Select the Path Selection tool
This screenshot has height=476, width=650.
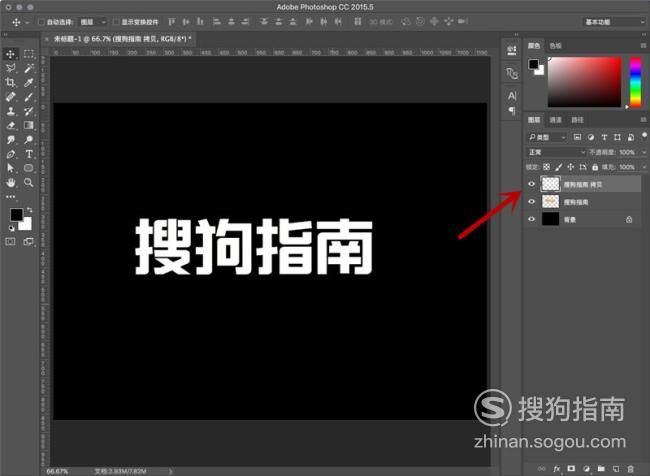point(10,168)
